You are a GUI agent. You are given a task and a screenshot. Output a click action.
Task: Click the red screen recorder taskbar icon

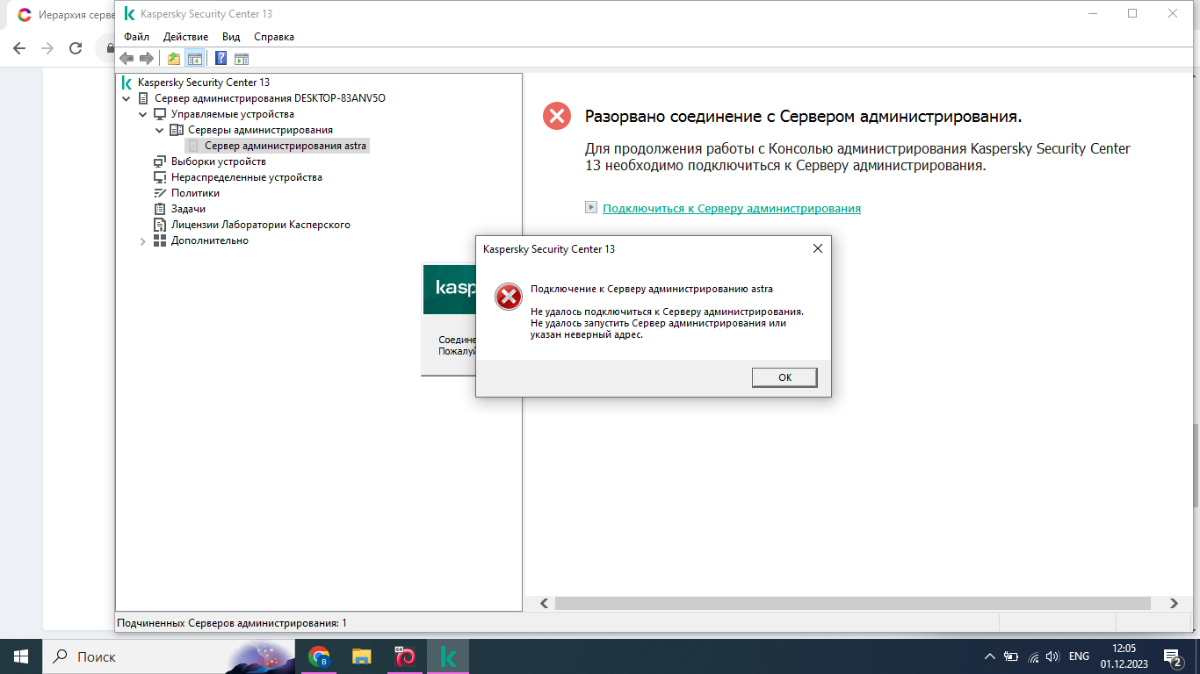[x=405, y=657]
